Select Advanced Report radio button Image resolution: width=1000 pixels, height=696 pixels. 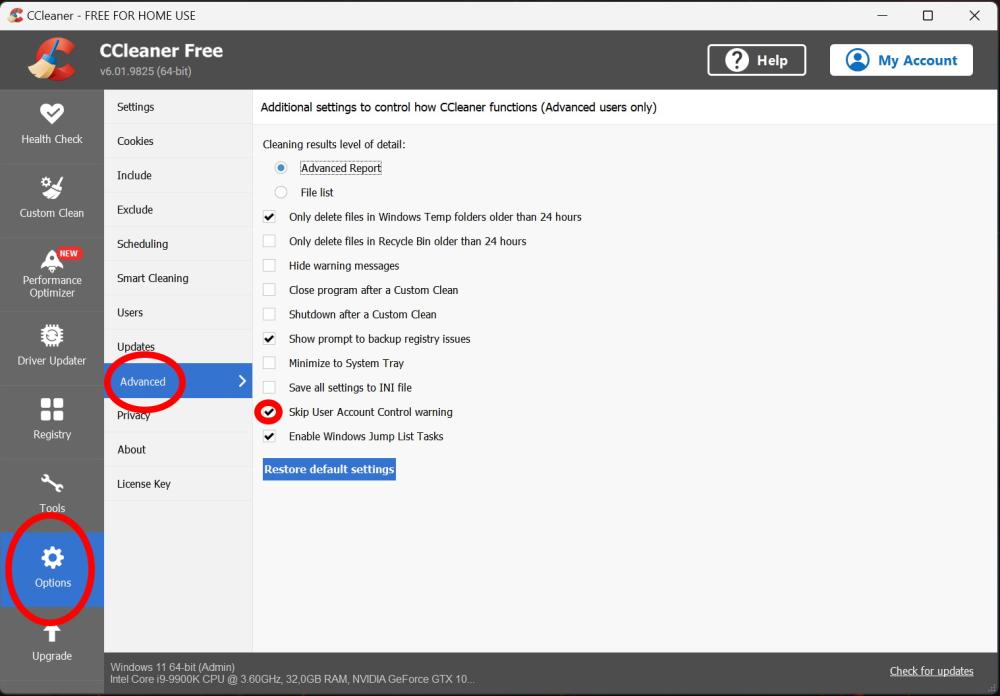coord(281,168)
